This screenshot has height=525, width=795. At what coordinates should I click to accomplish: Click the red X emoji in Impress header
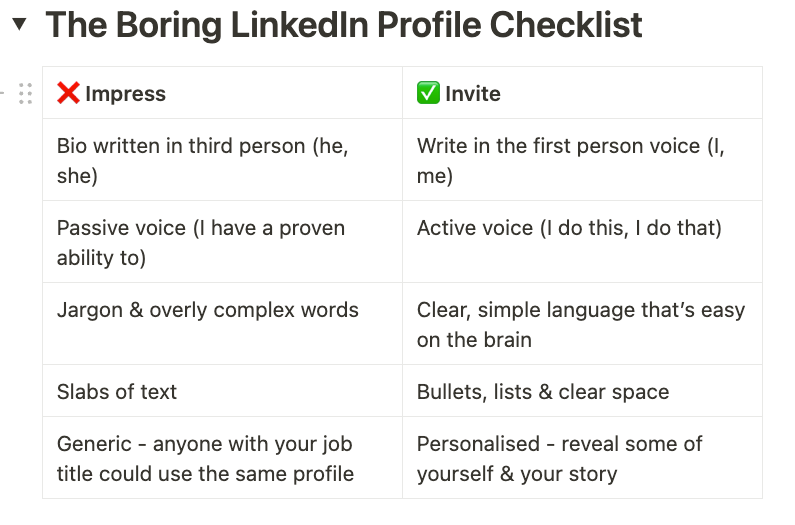click(68, 94)
